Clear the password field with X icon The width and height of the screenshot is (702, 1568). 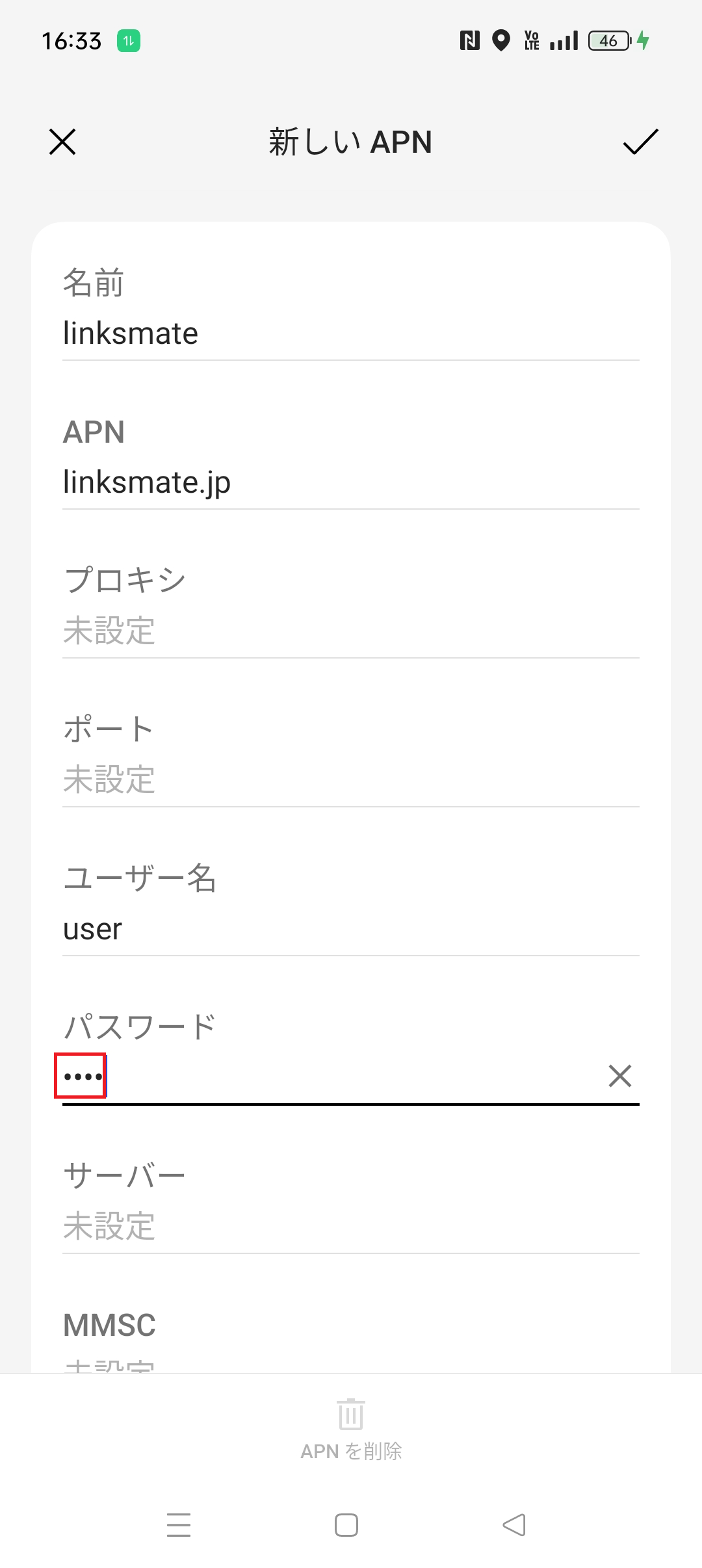(x=619, y=1076)
